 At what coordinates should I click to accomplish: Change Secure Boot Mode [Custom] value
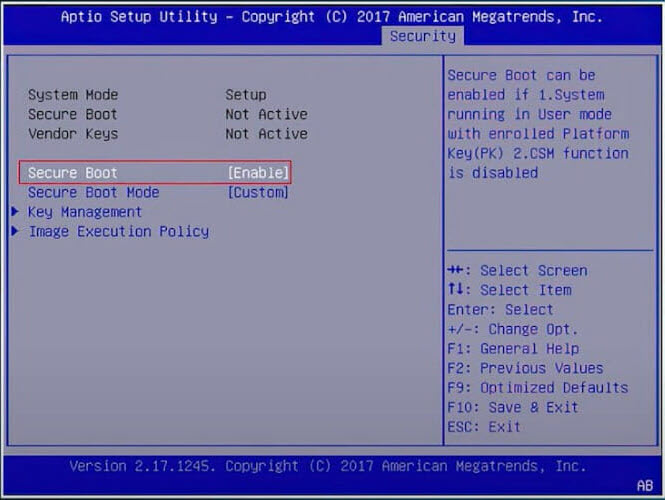point(258,192)
